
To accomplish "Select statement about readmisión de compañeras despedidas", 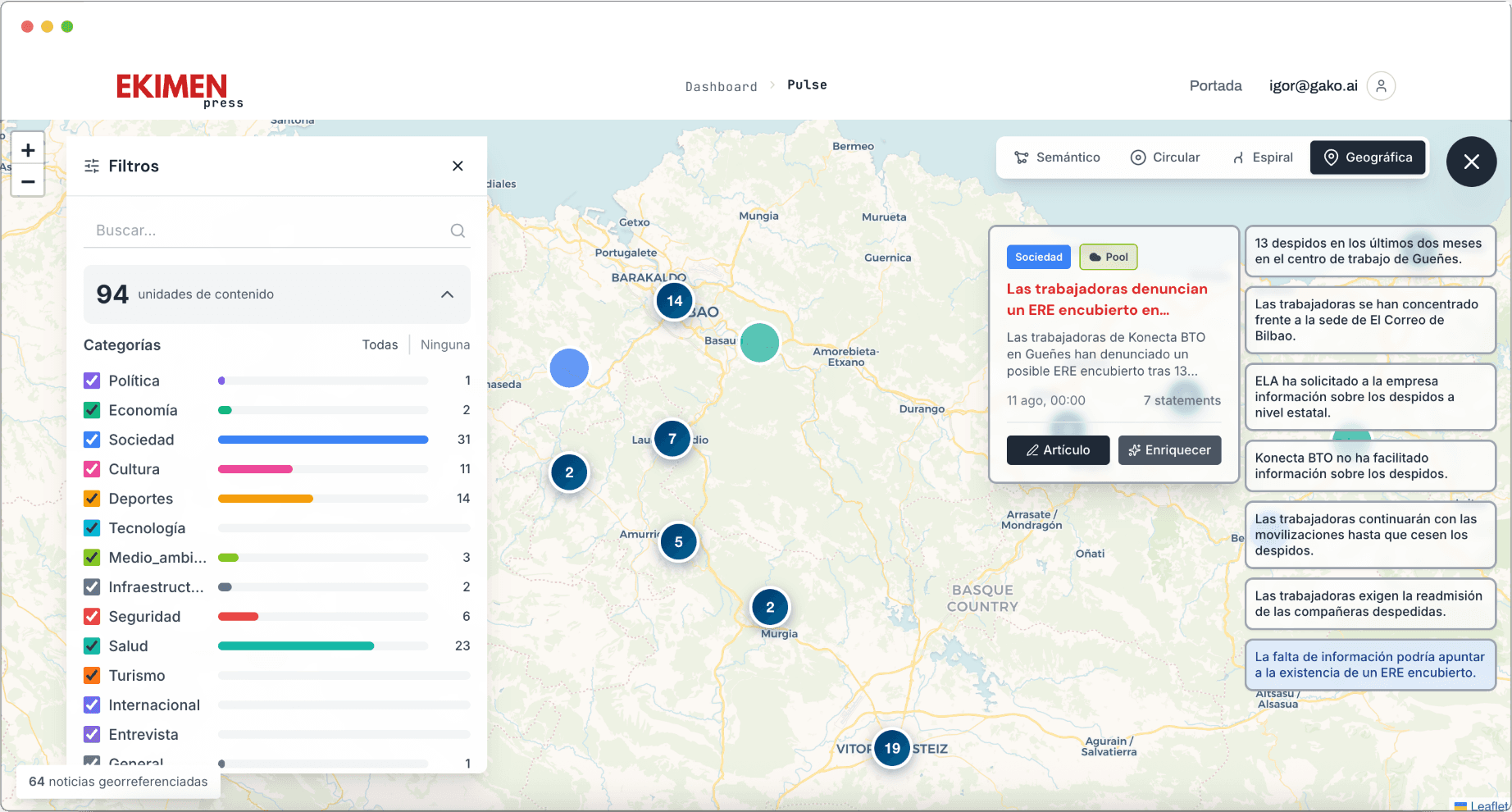I will (x=1370, y=604).
